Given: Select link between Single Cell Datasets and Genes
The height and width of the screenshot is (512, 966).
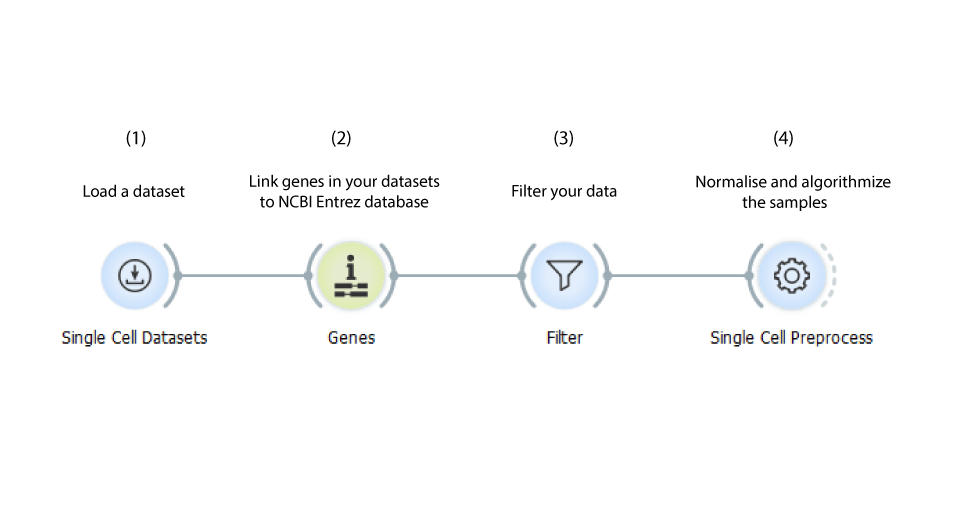Looking at the screenshot, I should (243, 275).
